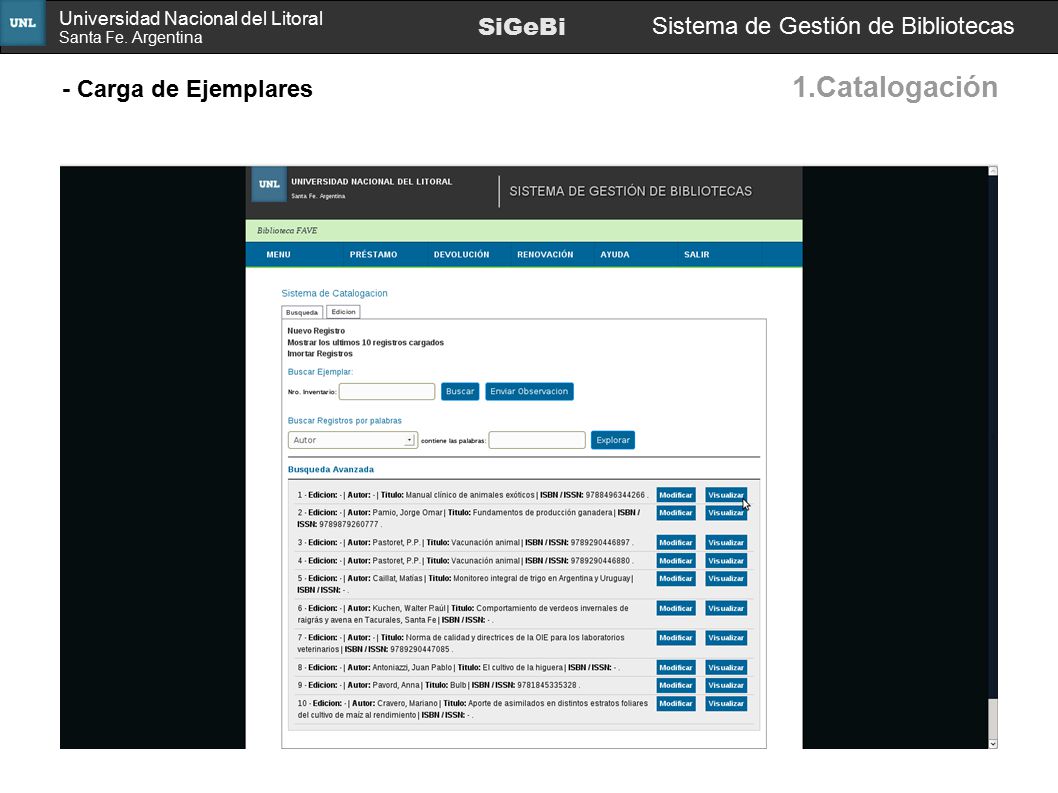1058x793 pixels.
Task: Visualizar record 6 Comportamiento de verdeos invernales
Action: 726,608
